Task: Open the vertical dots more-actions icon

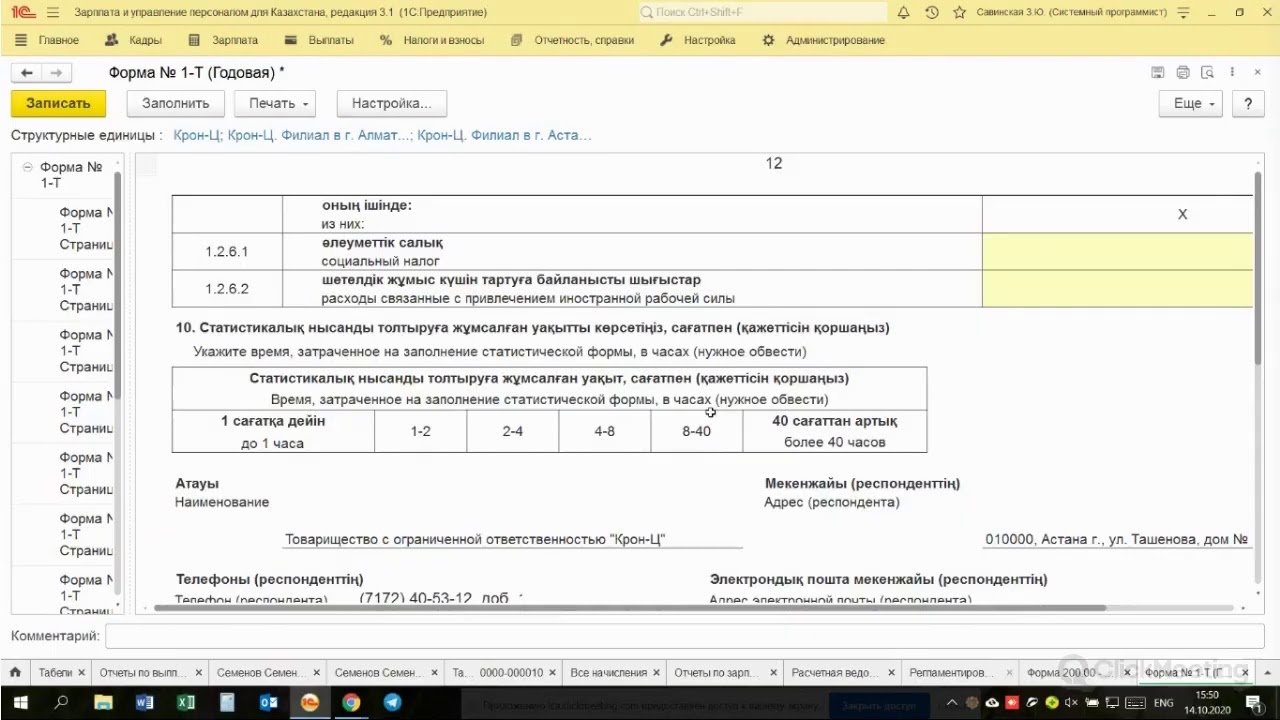Action: (1232, 73)
